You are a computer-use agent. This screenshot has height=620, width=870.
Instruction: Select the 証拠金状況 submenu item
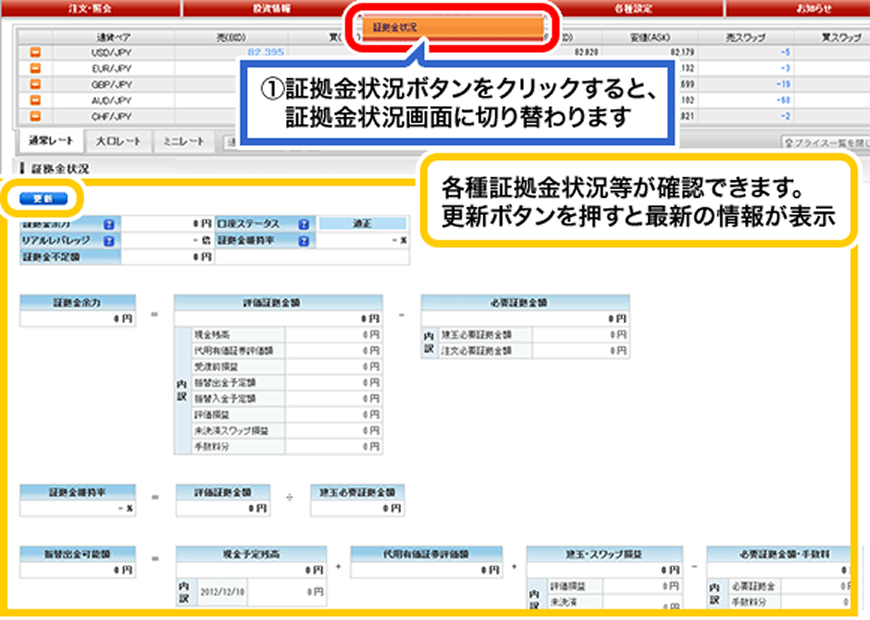click(x=393, y=28)
